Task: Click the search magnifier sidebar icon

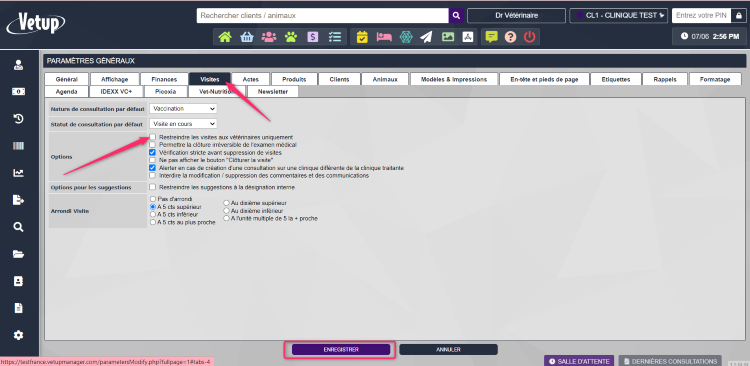Action: coord(18,227)
